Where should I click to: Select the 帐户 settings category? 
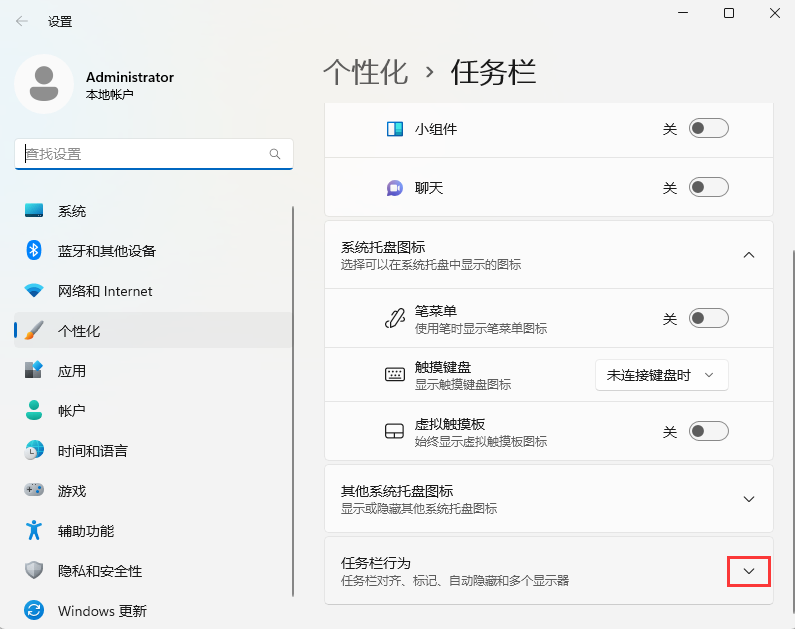coord(153,410)
